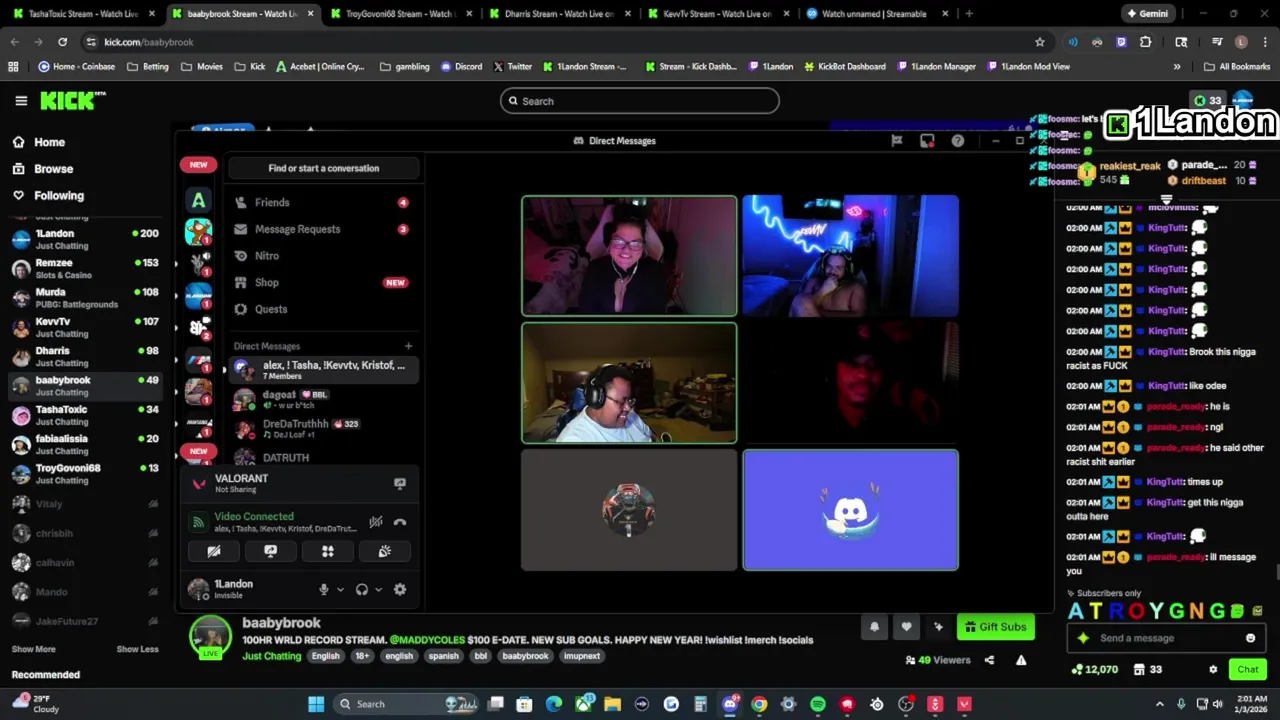The height and width of the screenshot is (720, 1280).
Task: Open the Chrome three-dot menu
Action: click(x=1265, y=42)
